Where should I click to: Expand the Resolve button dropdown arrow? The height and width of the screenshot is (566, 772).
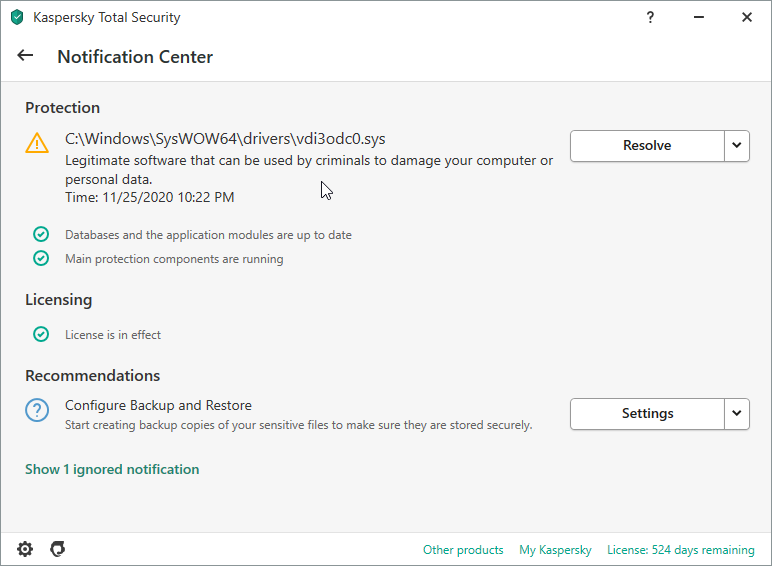[x=737, y=145]
